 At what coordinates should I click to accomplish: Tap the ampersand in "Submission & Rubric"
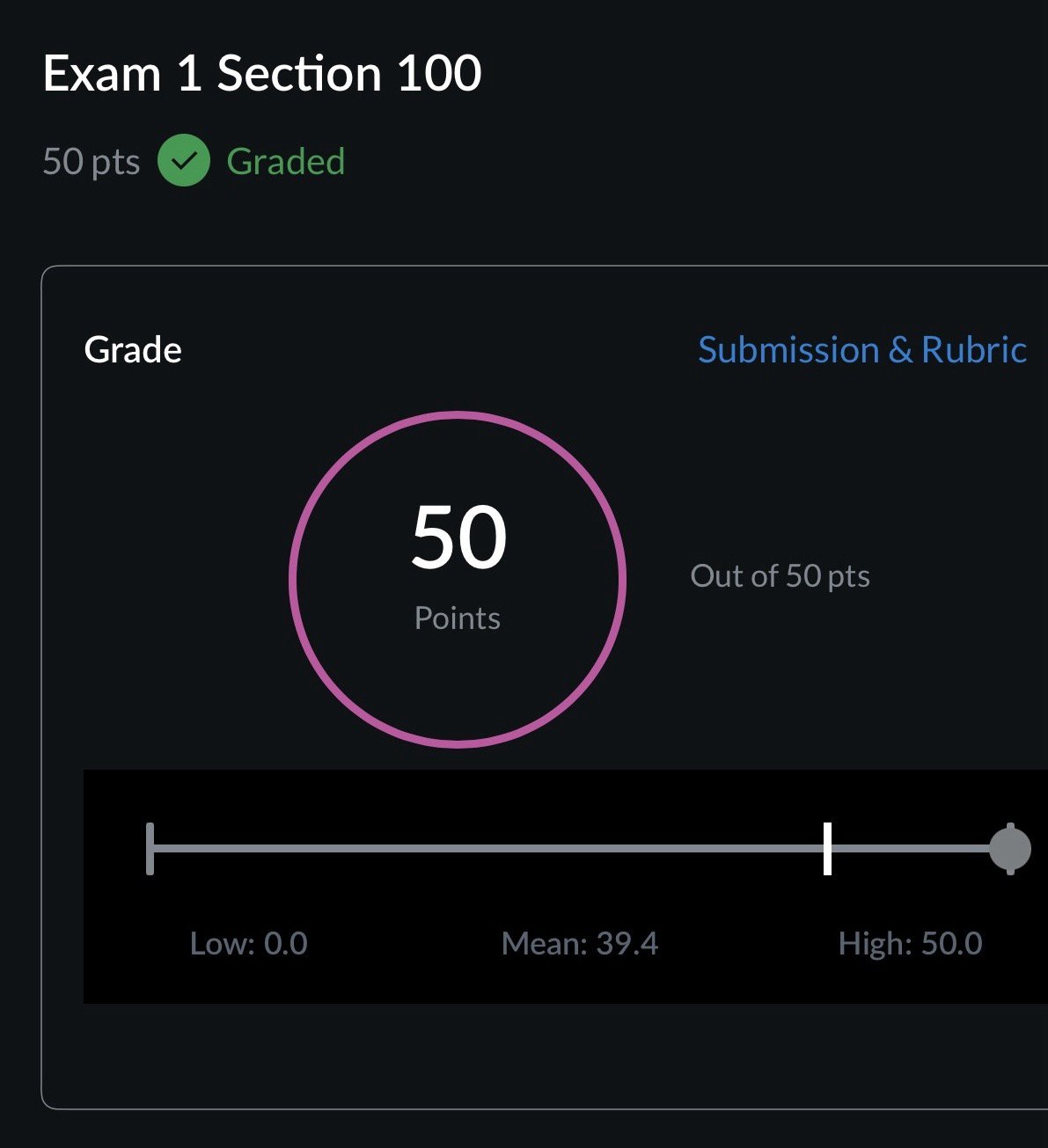click(x=900, y=350)
